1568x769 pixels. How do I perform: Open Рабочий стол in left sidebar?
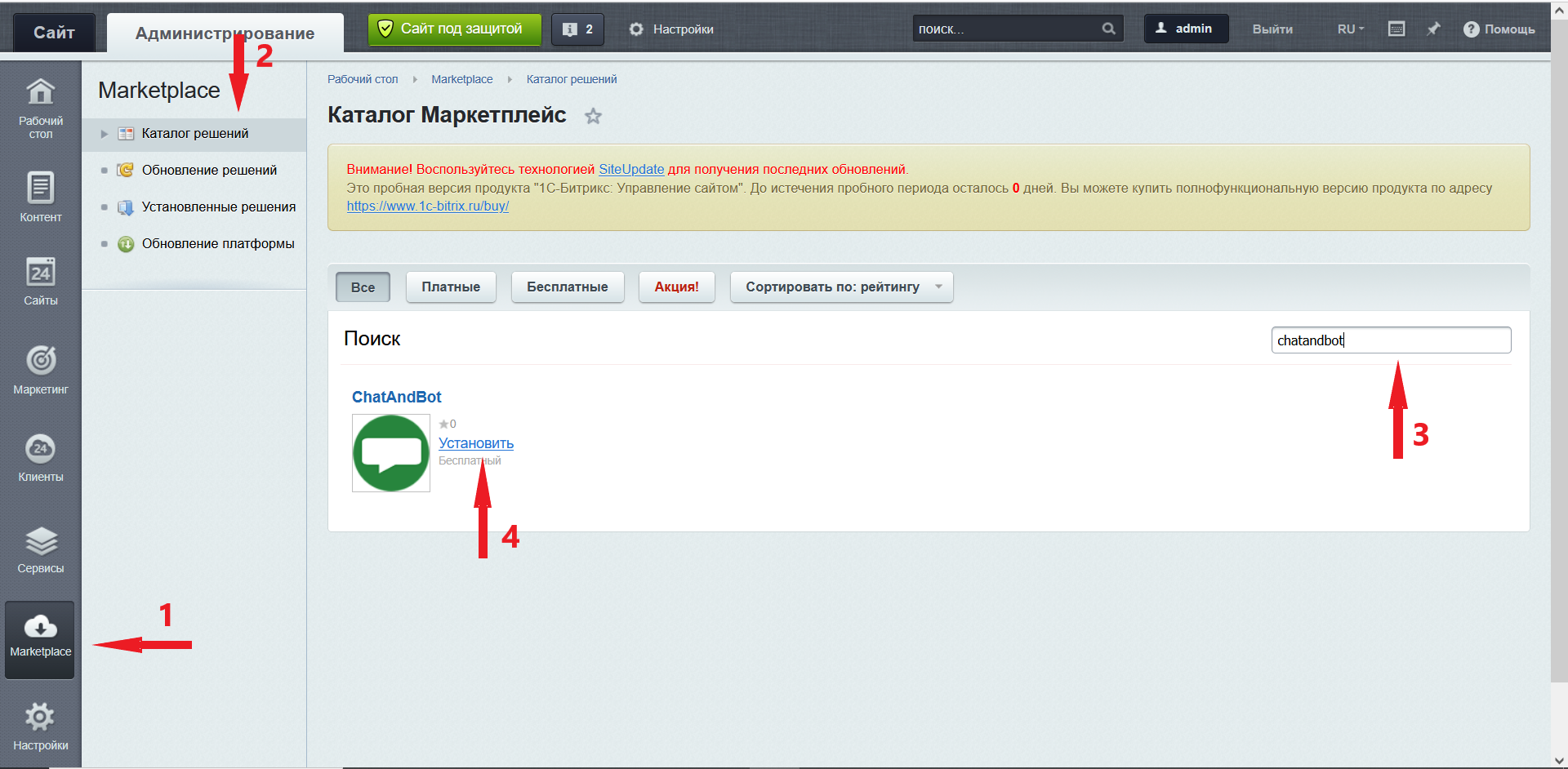pos(40,108)
